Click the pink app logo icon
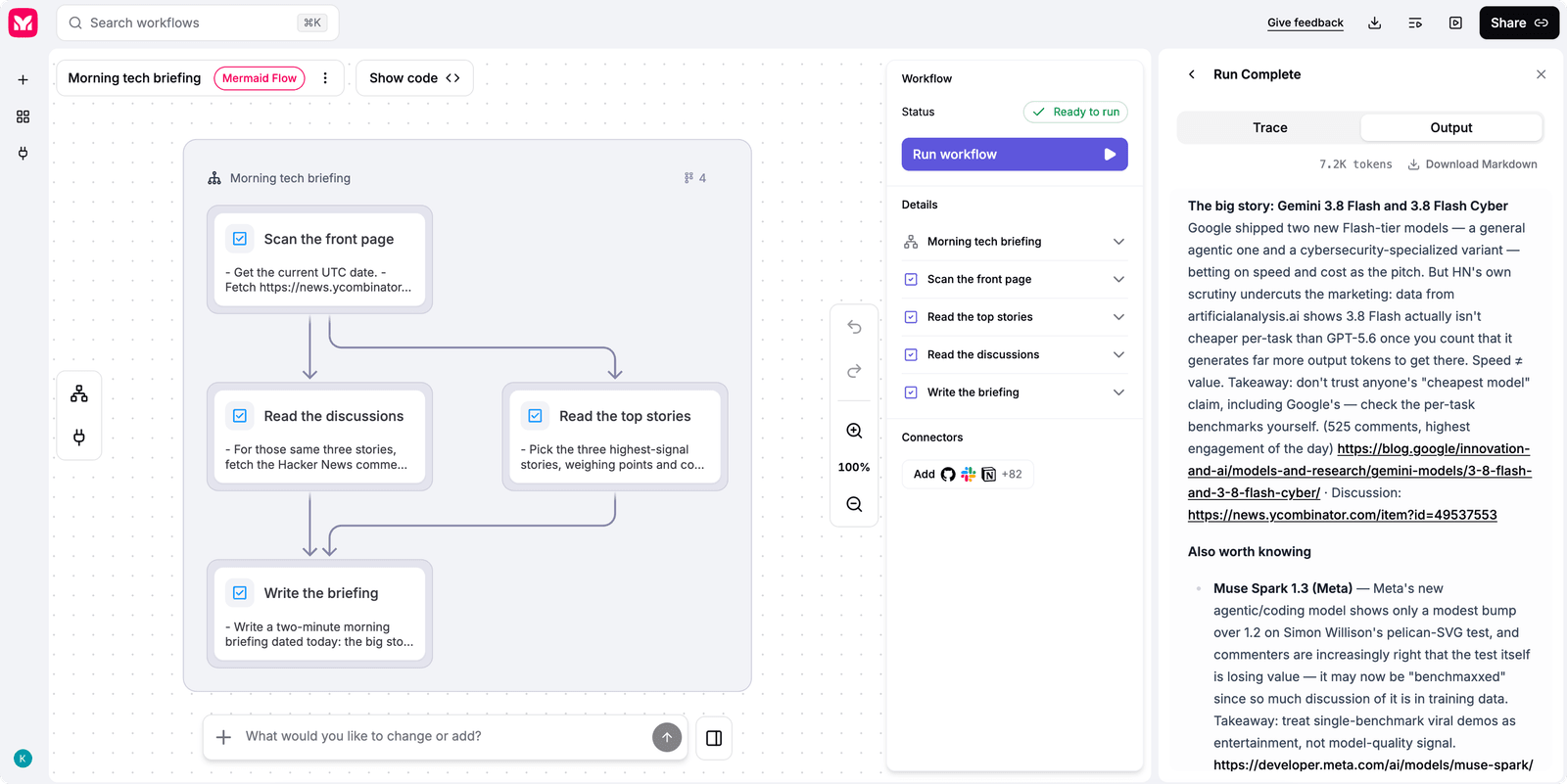Image resolution: width=1567 pixels, height=784 pixels. [23, 23]
